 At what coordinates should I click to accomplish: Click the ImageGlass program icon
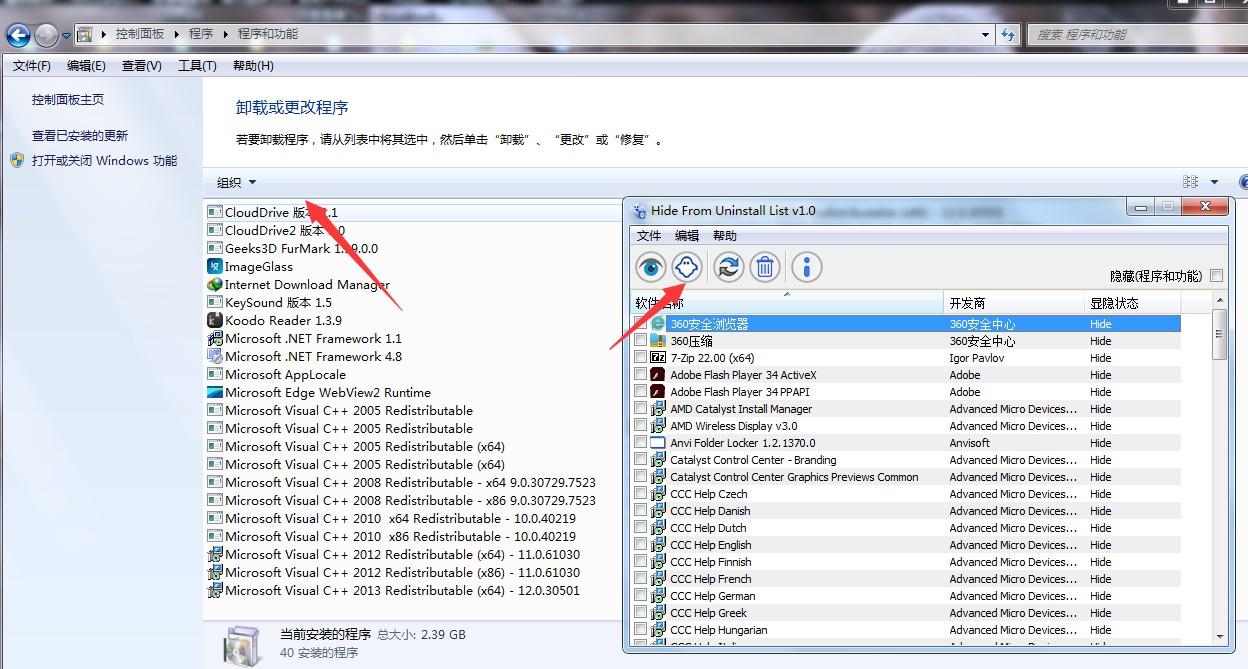coord(214,266)
